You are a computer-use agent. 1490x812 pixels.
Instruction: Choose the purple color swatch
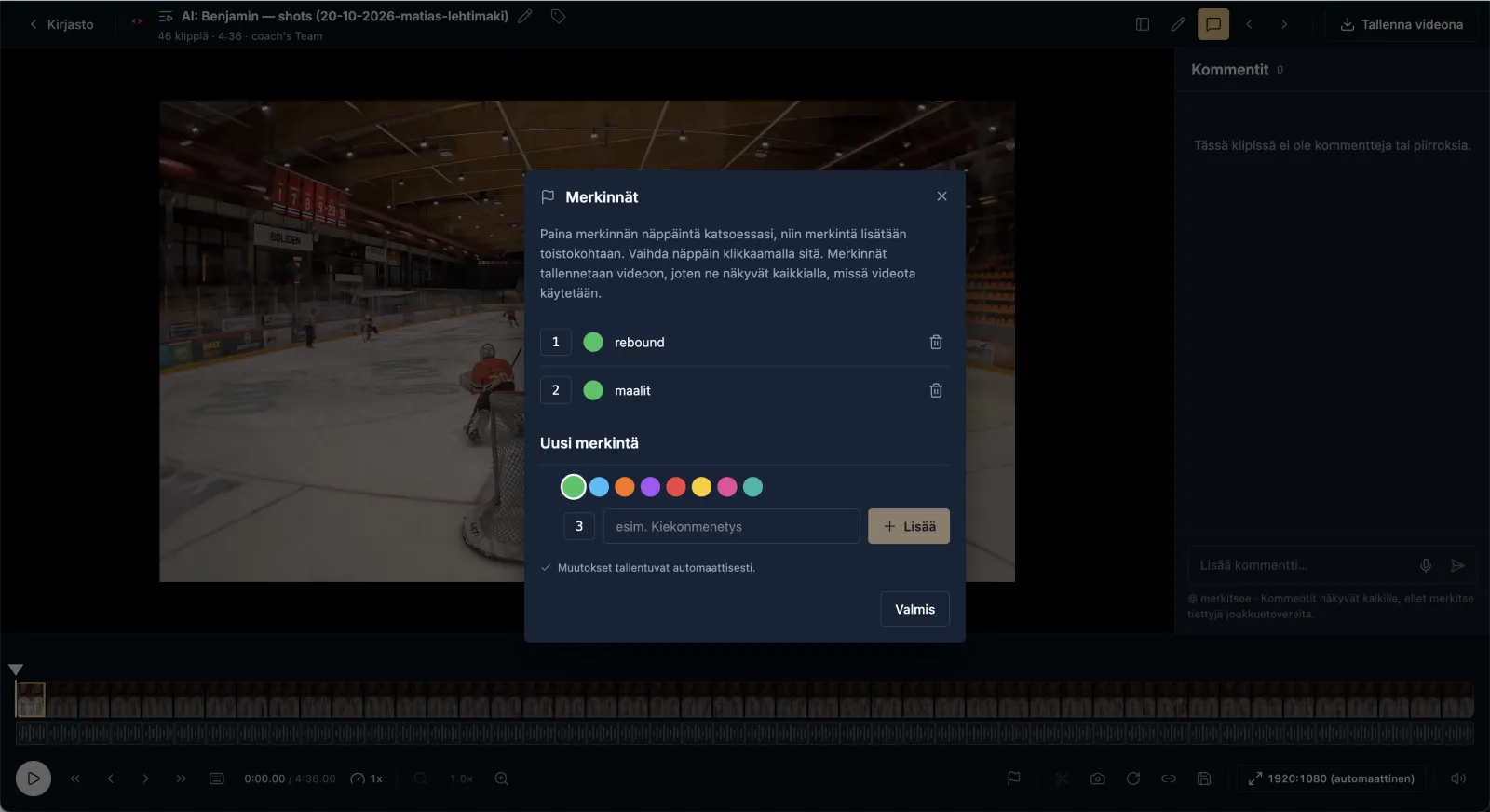pos(650,486)
